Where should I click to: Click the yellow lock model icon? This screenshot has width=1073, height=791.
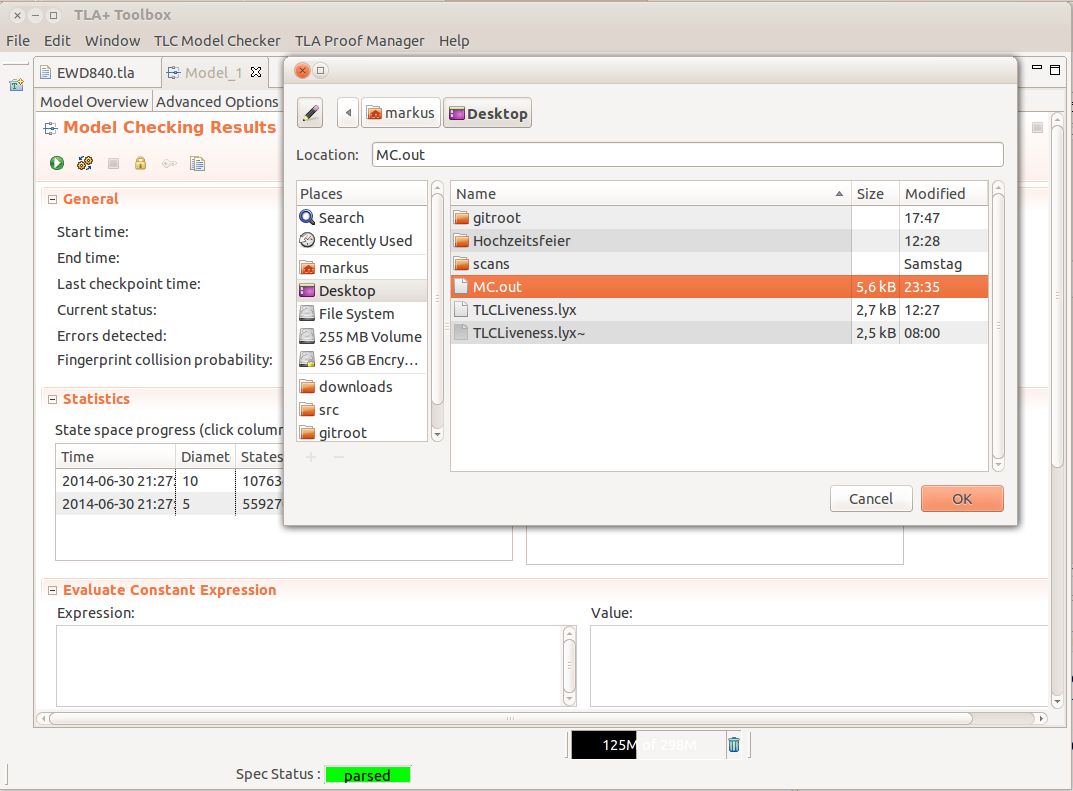[x=141, y=163]
